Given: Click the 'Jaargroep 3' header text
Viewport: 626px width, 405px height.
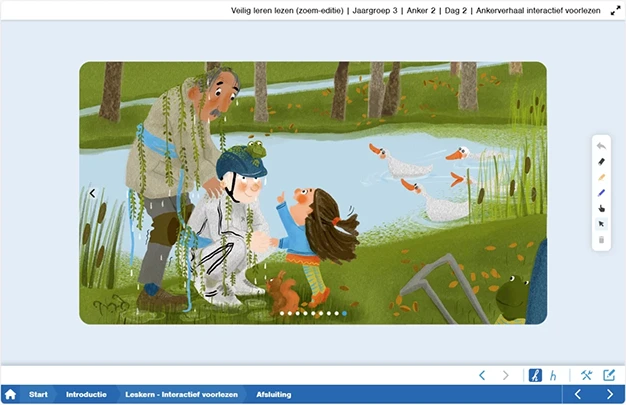Looking at the screenshot, I should pos(375,11).
